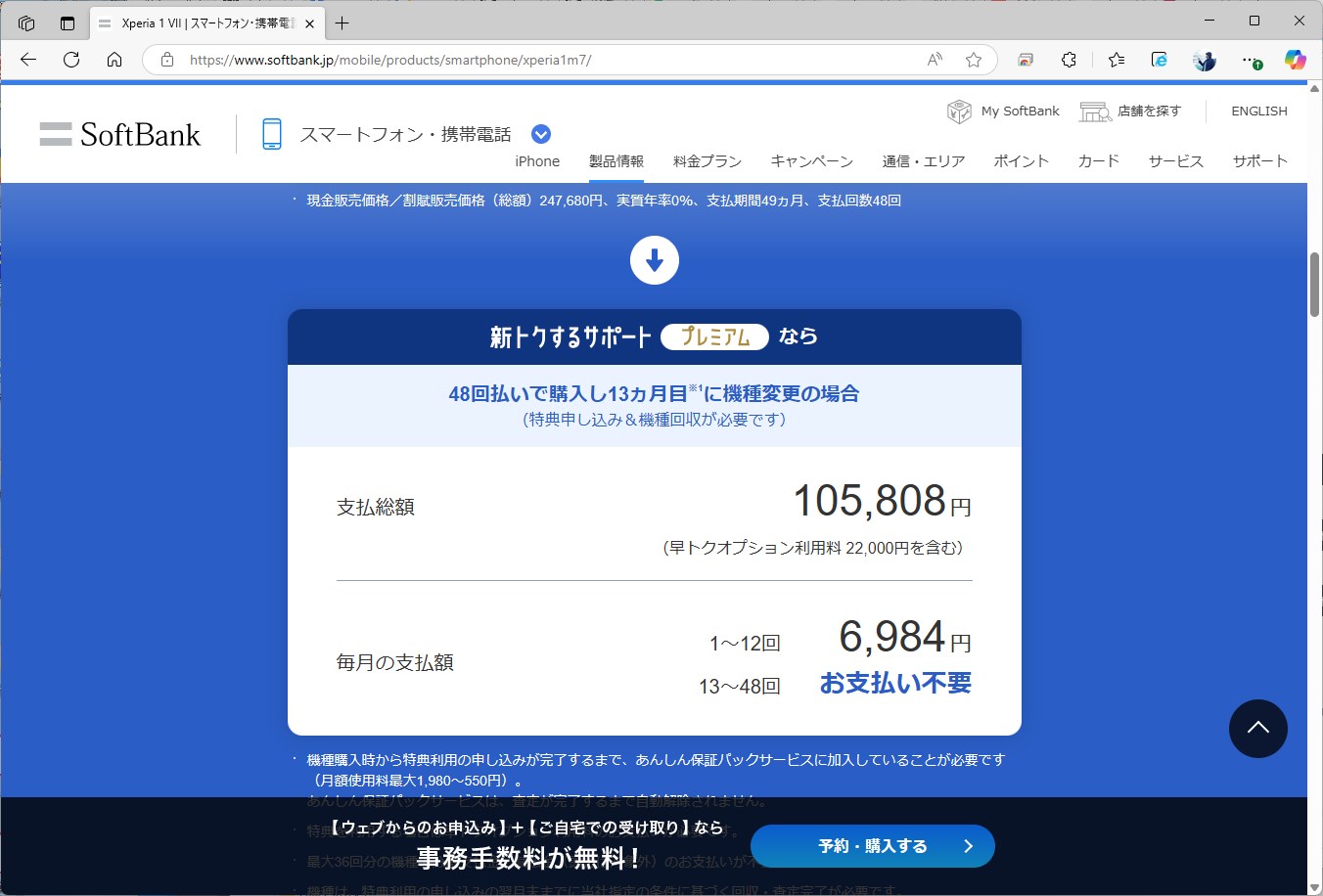Switch site language via the ENGLISH link
1323x896 pixels.
[1259, 111]
